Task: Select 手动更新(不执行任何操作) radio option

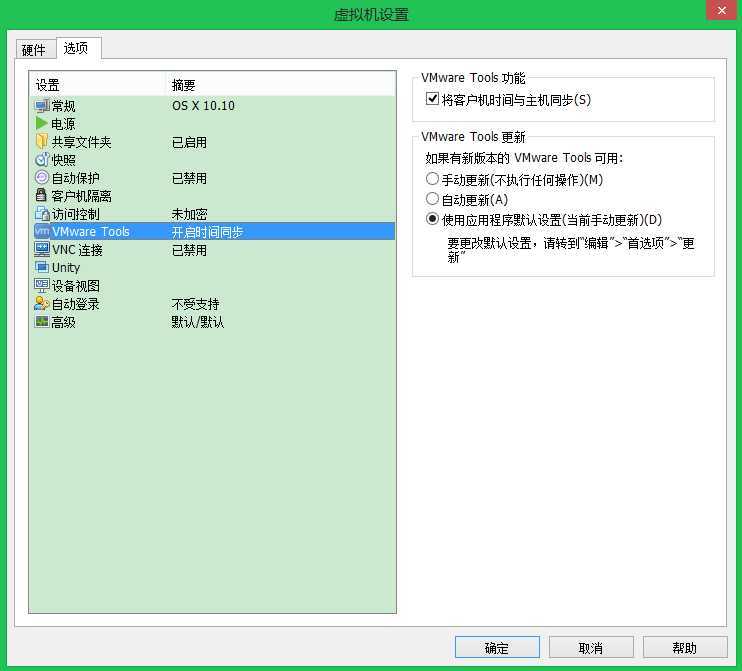Action: coord(432,179)
